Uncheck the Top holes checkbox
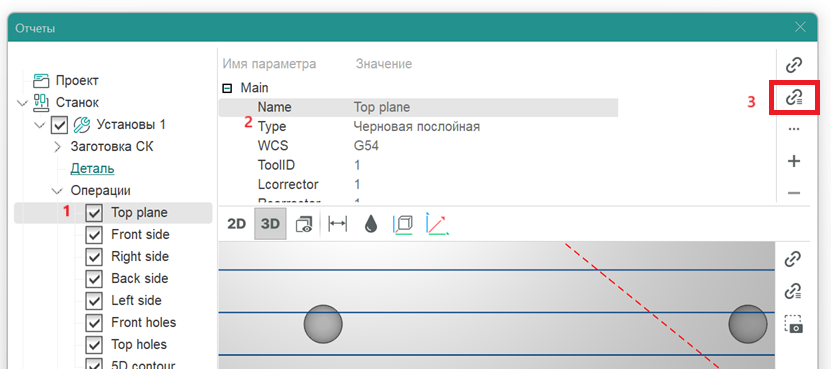Image resolution: width=831 pixels, height=389 pixels. tap(94, 345)
